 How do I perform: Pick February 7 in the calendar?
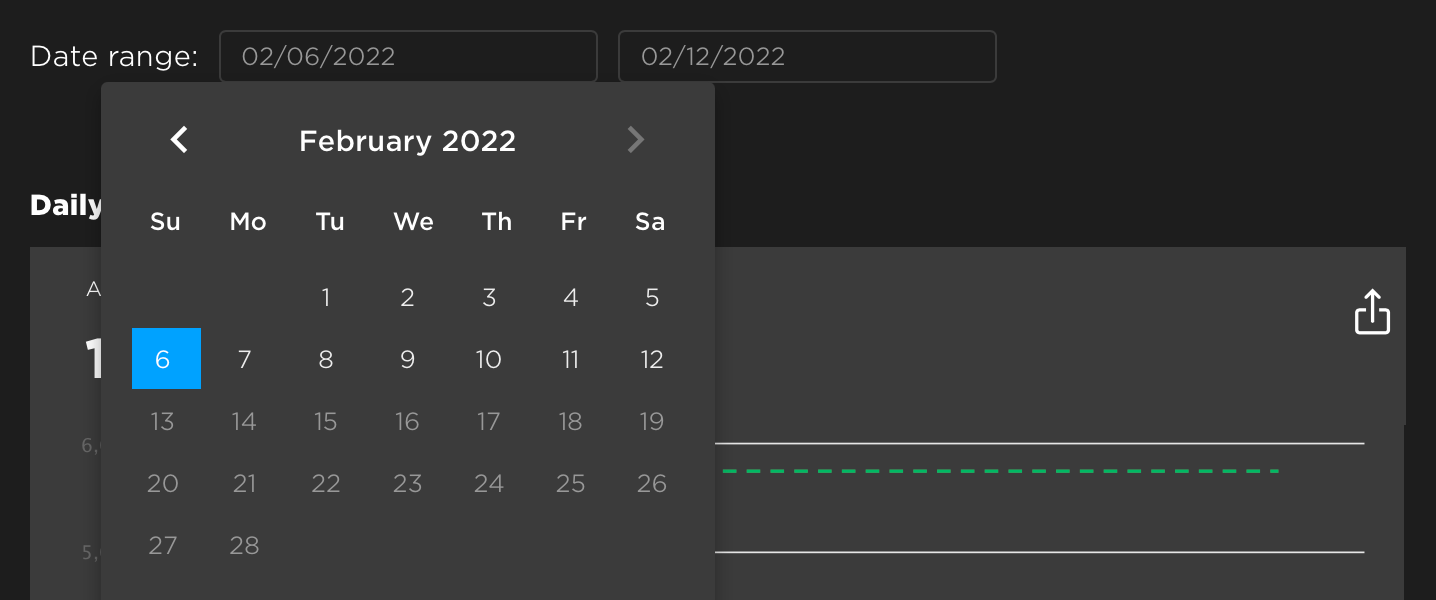[x=245, y=359]
